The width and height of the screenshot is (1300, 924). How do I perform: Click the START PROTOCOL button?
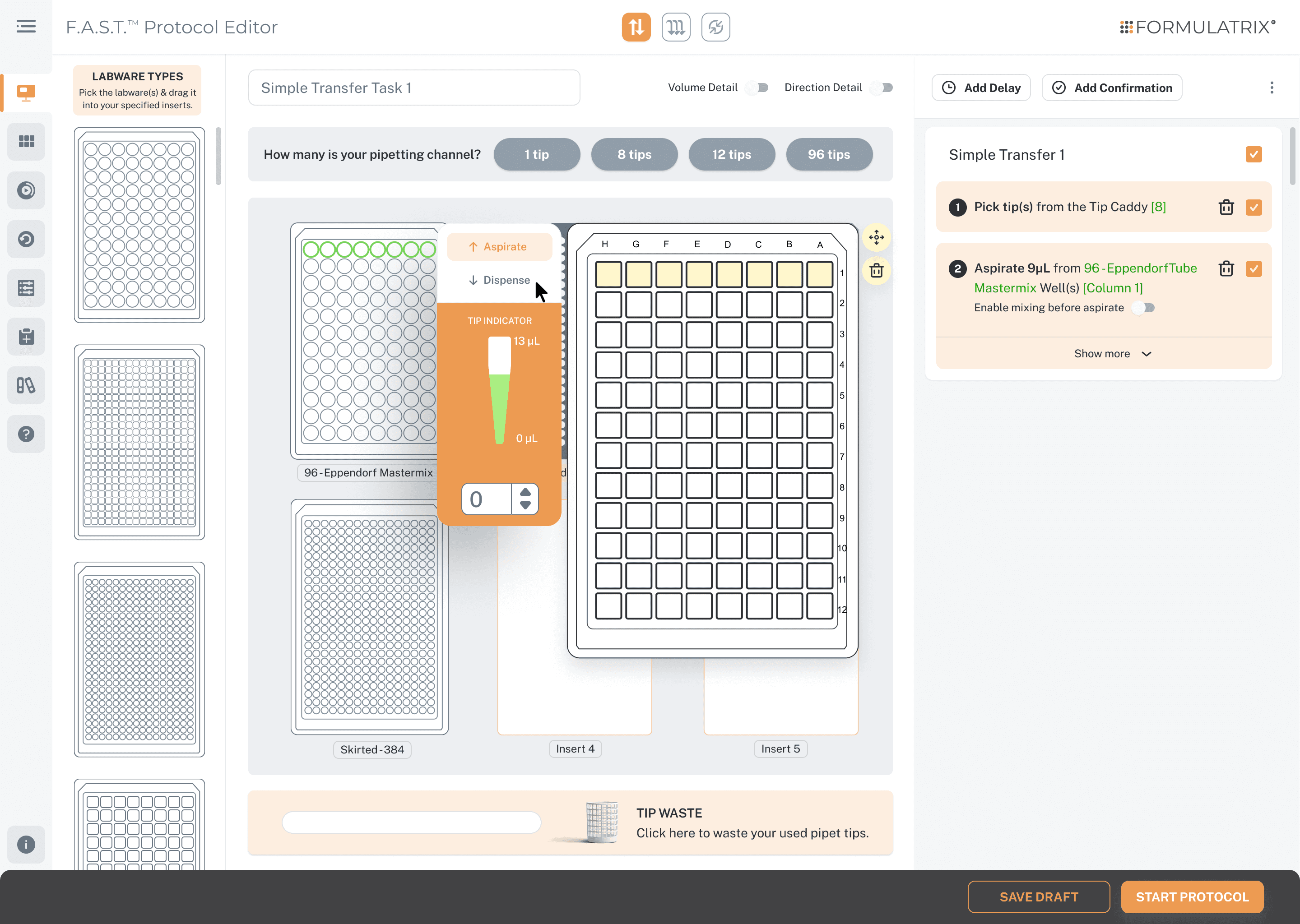[x=1192, y=896]
